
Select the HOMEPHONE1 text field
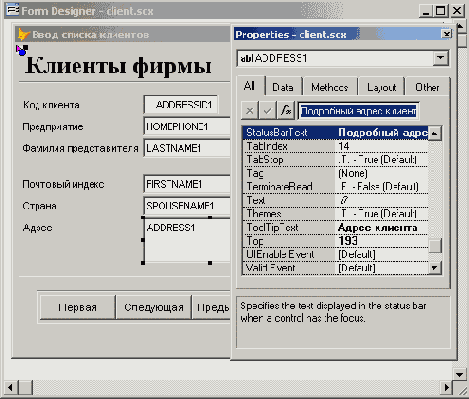click(x=187, y=126)
